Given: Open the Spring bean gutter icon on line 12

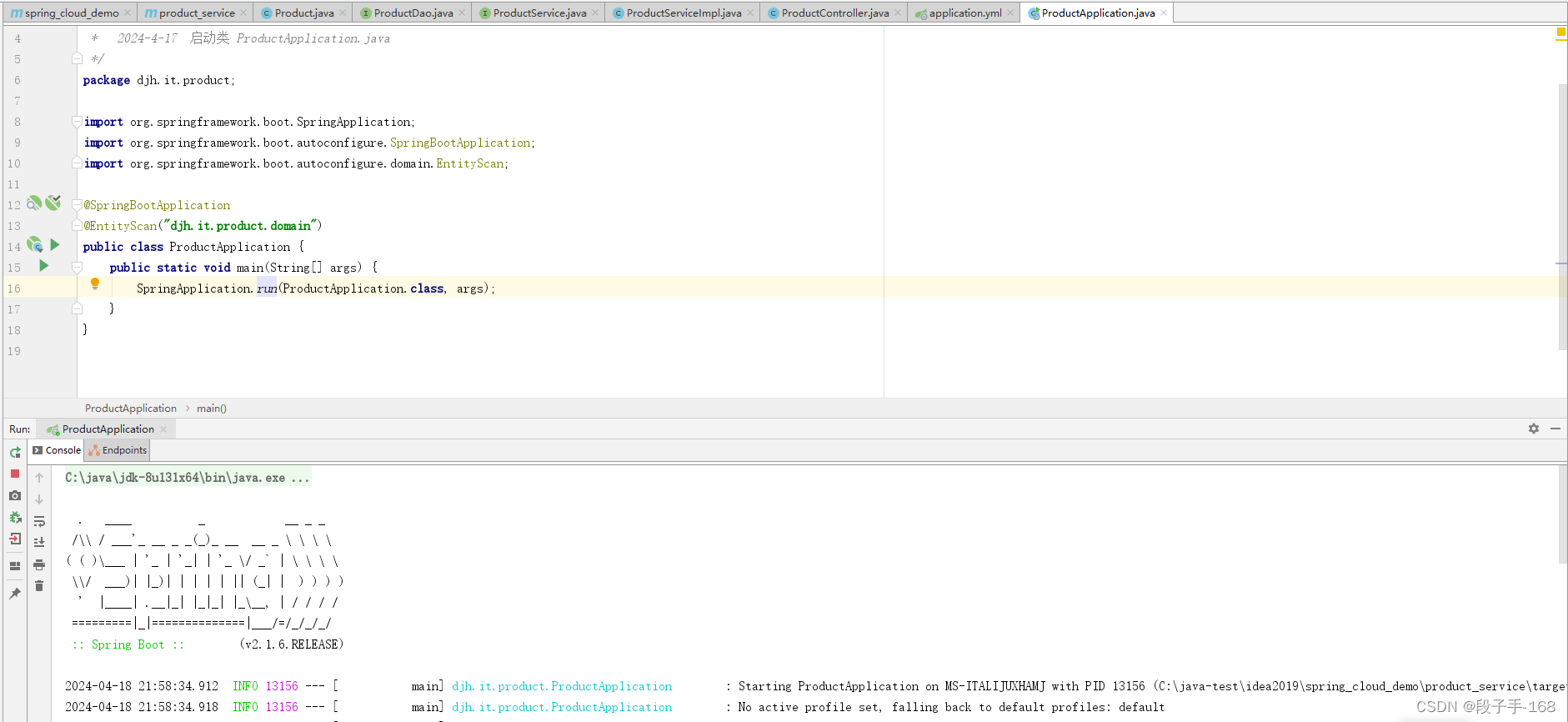Looking at the screenshot, I should (x=34, y=203).
